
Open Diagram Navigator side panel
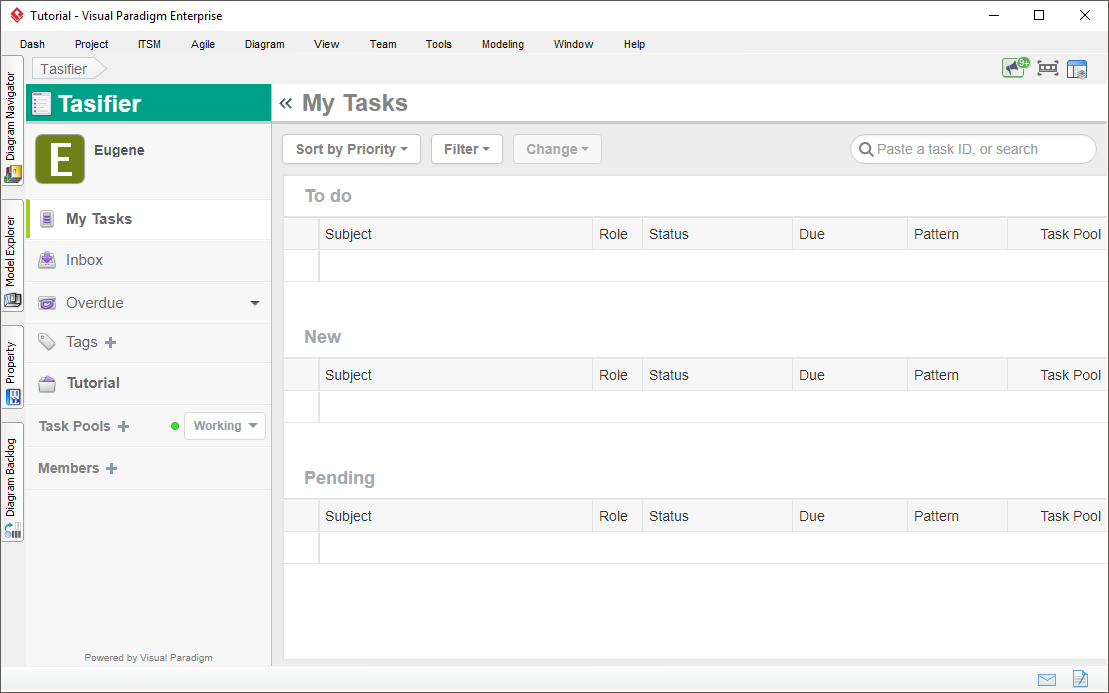12,120
